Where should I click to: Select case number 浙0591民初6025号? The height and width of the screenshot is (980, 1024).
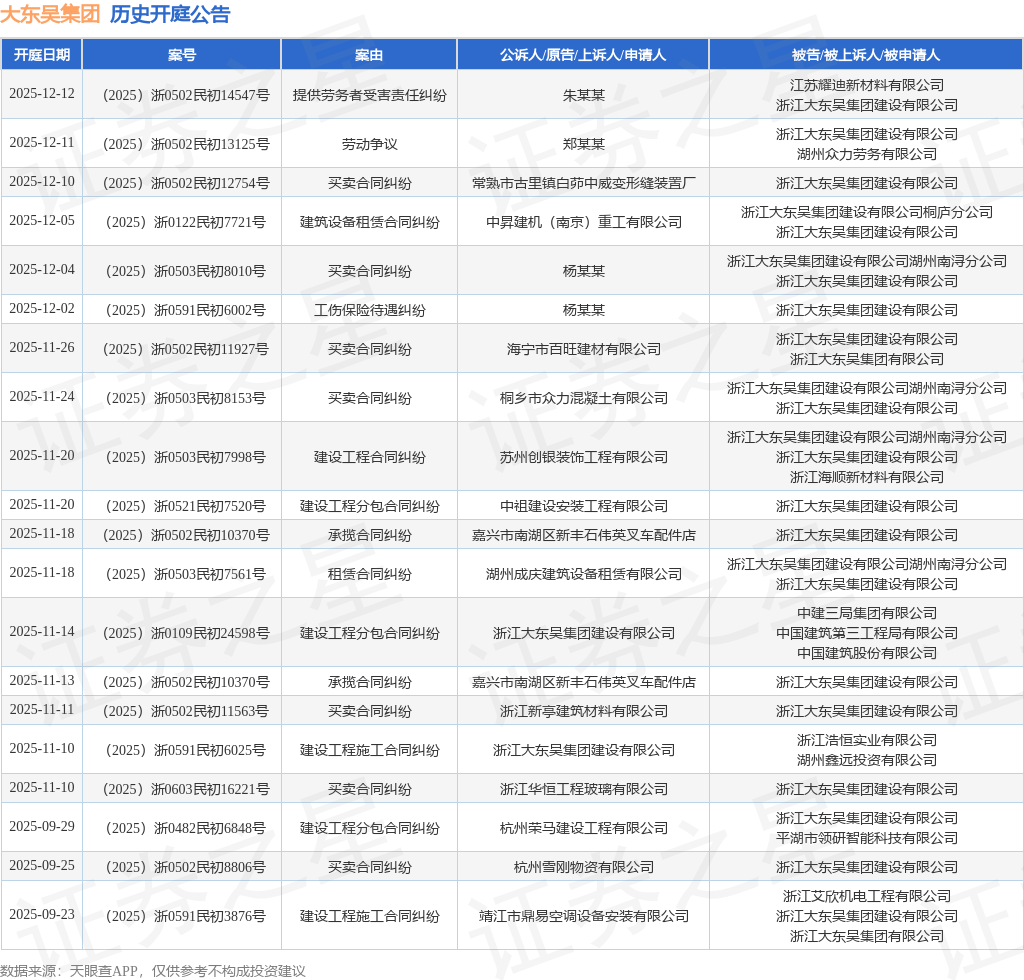click(x=186, y=750)
